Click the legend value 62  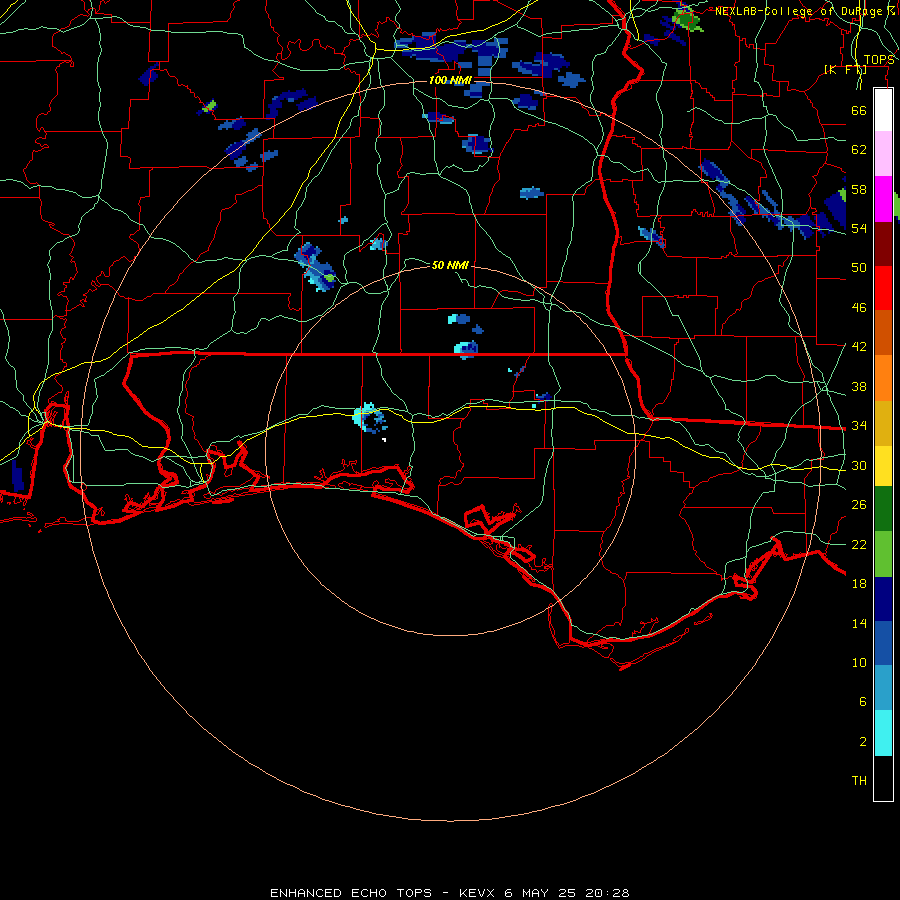point(859,150)
